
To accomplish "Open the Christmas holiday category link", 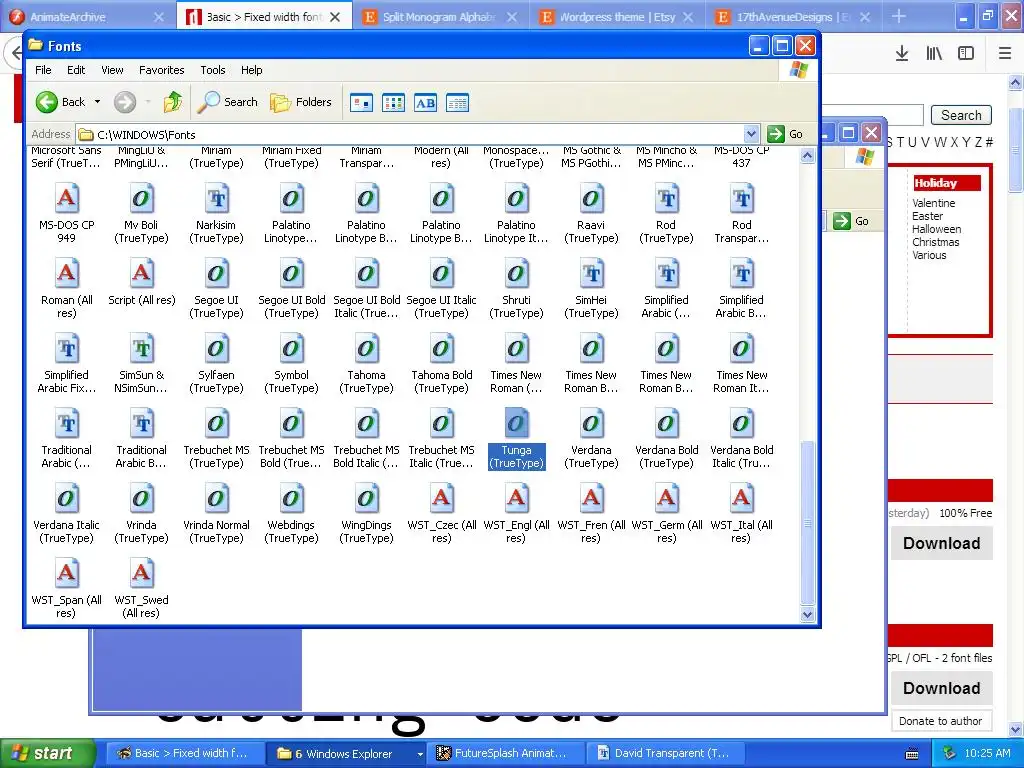I will (935, 242).
